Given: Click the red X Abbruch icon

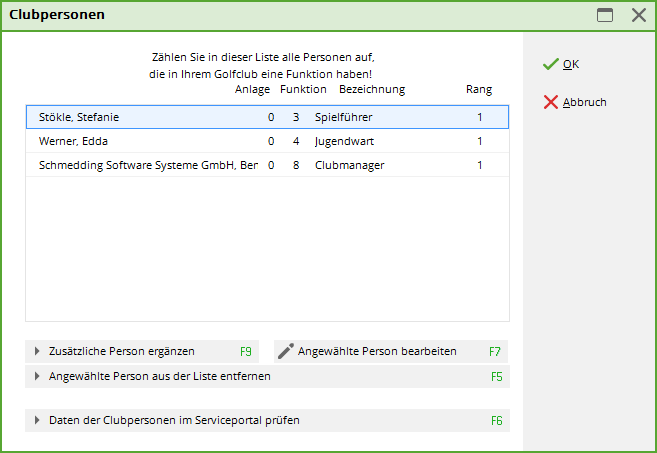Looking at the screenshot, I should (551, 102).
